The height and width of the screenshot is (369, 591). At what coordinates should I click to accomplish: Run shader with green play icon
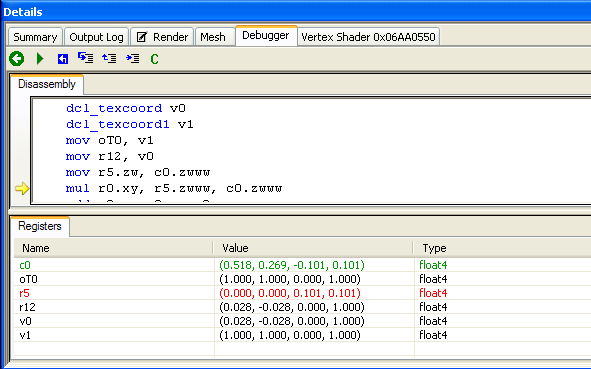click(40, 59)
